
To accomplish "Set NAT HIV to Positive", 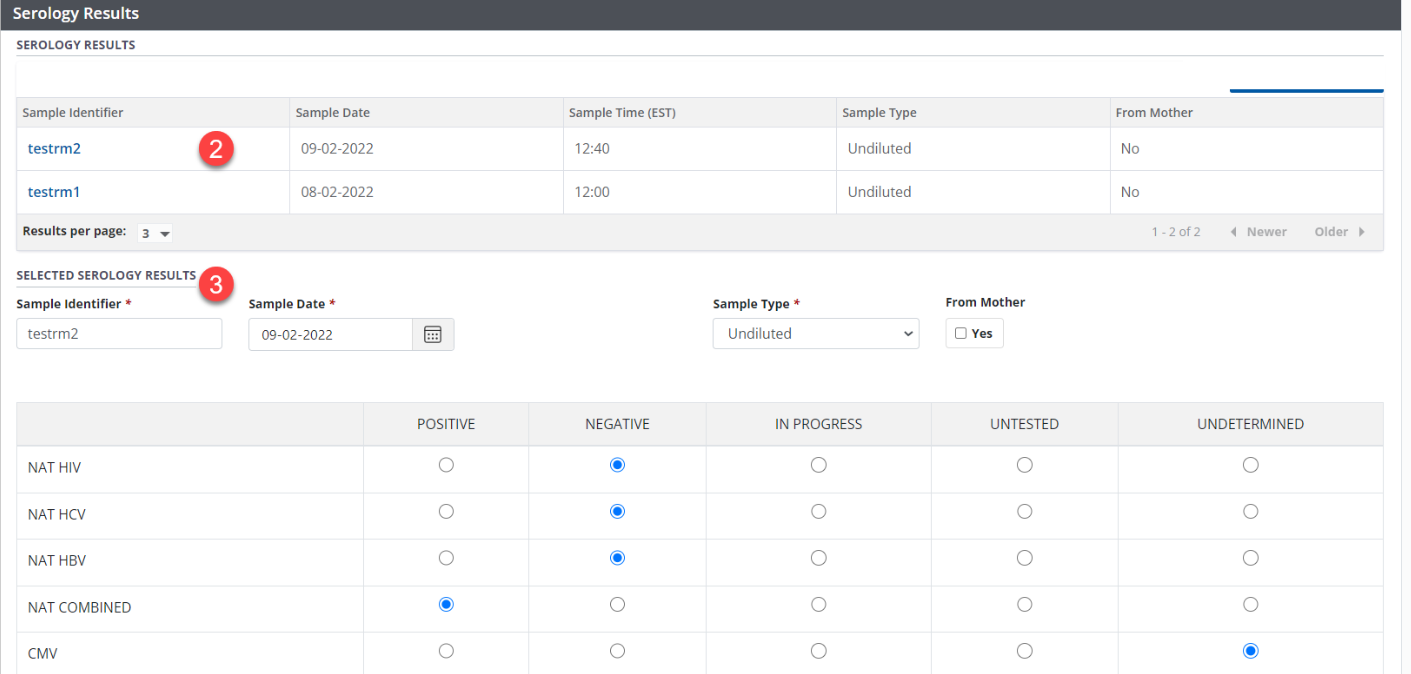I will [446, 465].
